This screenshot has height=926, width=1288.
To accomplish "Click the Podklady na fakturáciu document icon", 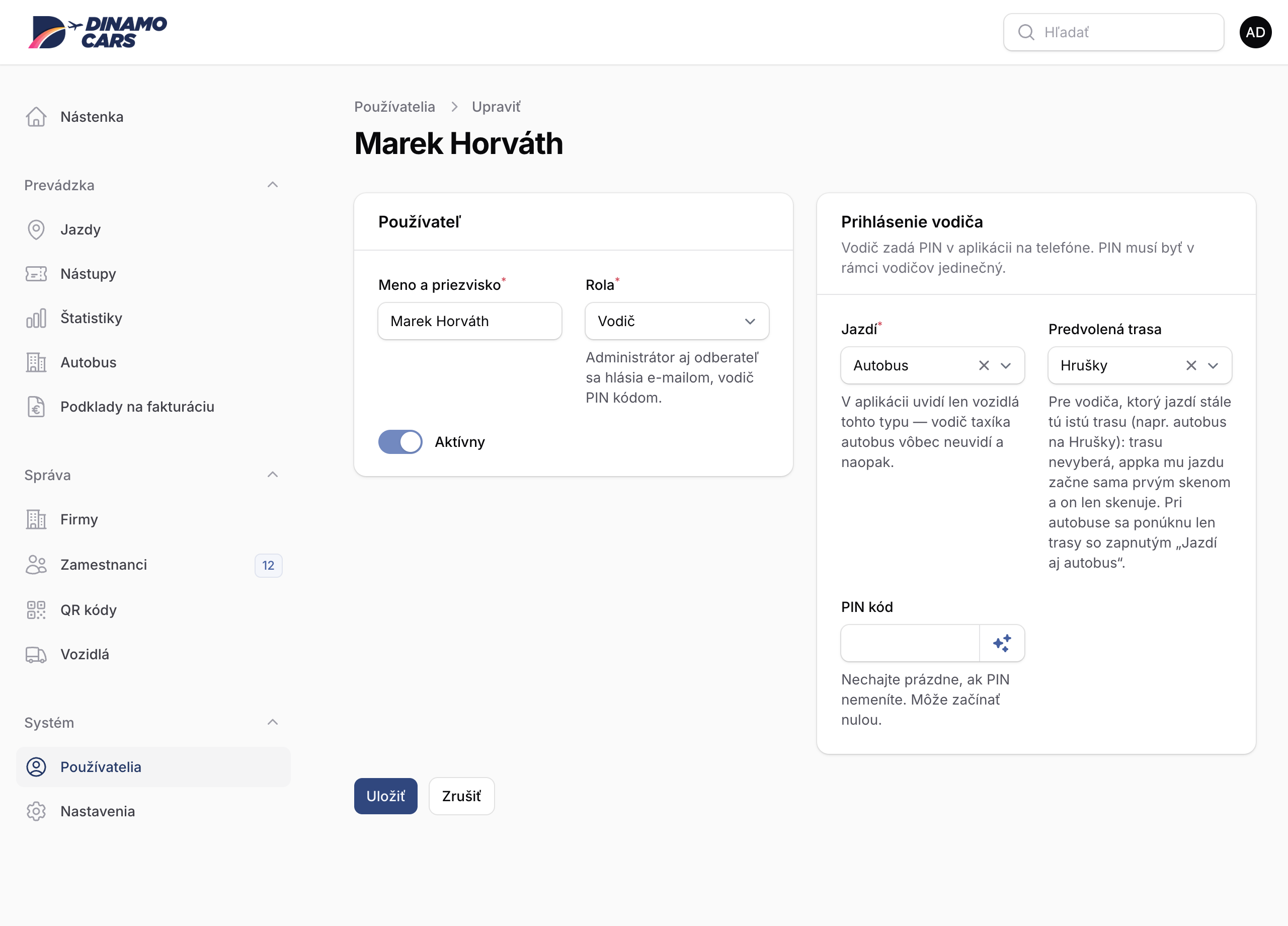I will tap(36, 407).
